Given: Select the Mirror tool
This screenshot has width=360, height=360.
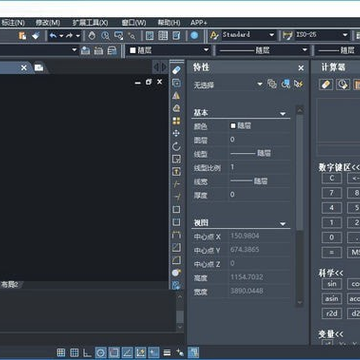Looking at the screenshot, I should [176, 96].
